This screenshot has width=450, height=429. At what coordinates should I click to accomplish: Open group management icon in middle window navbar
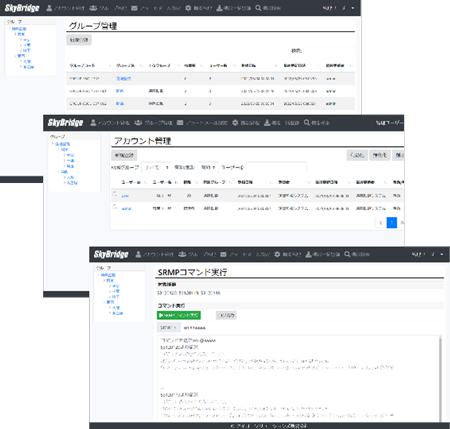coord(138,123)
